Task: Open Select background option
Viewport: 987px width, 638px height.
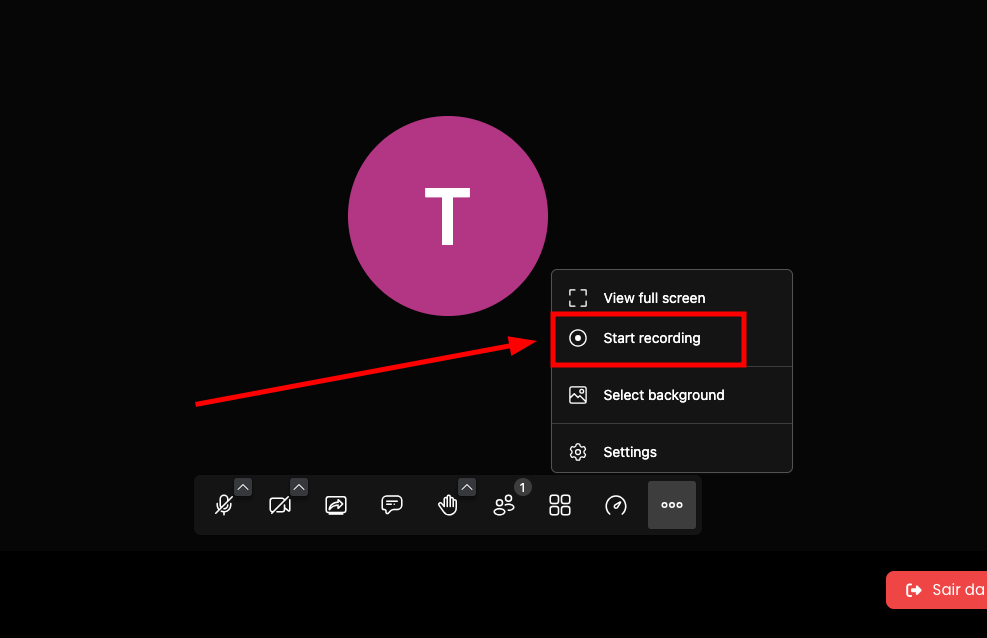Action: tap(672, 395)
